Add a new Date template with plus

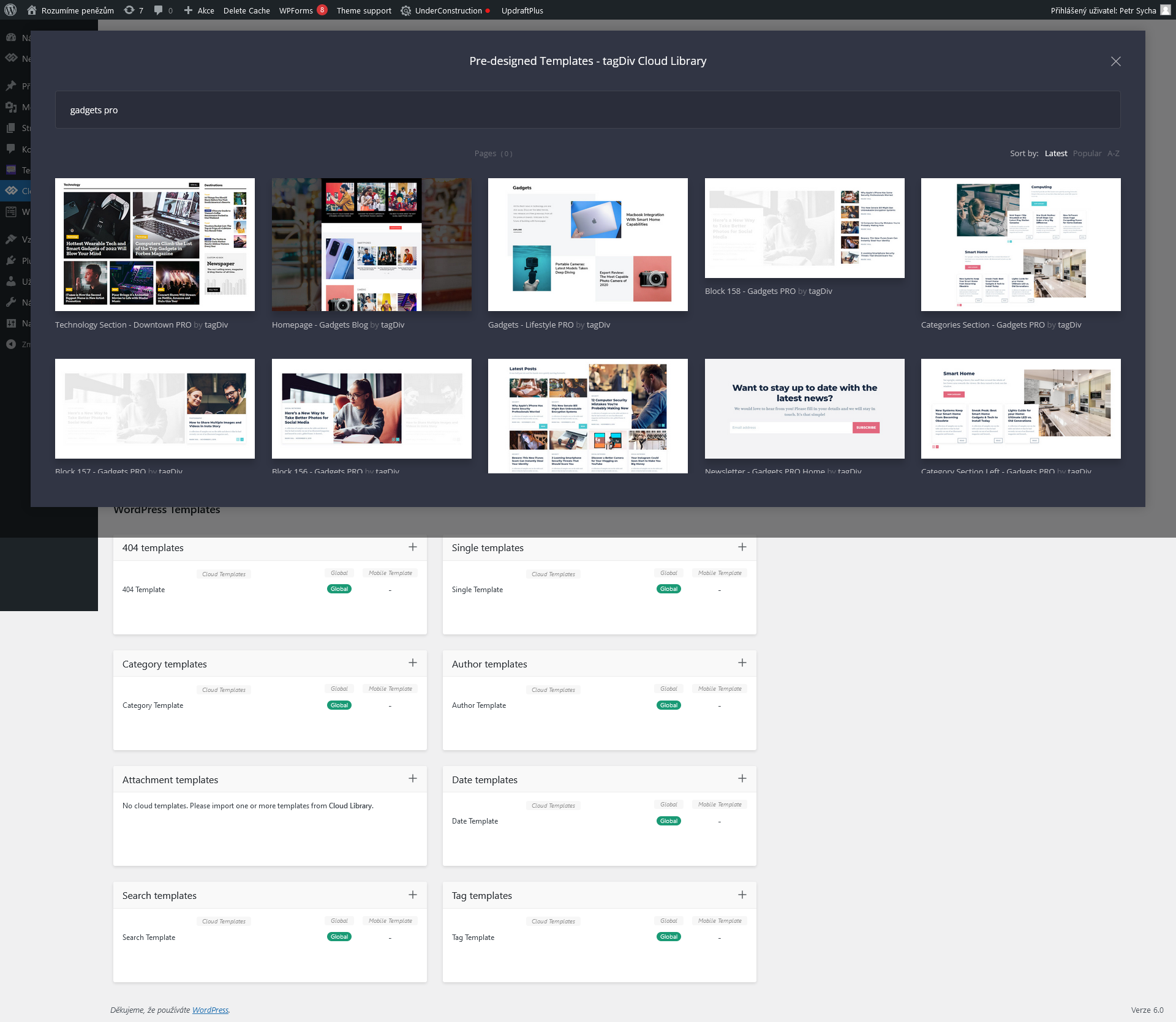tap(742, 778)
